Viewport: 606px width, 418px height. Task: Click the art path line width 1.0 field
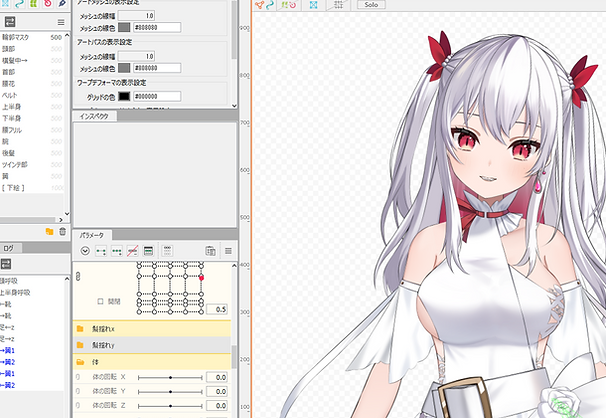point(136,56)
